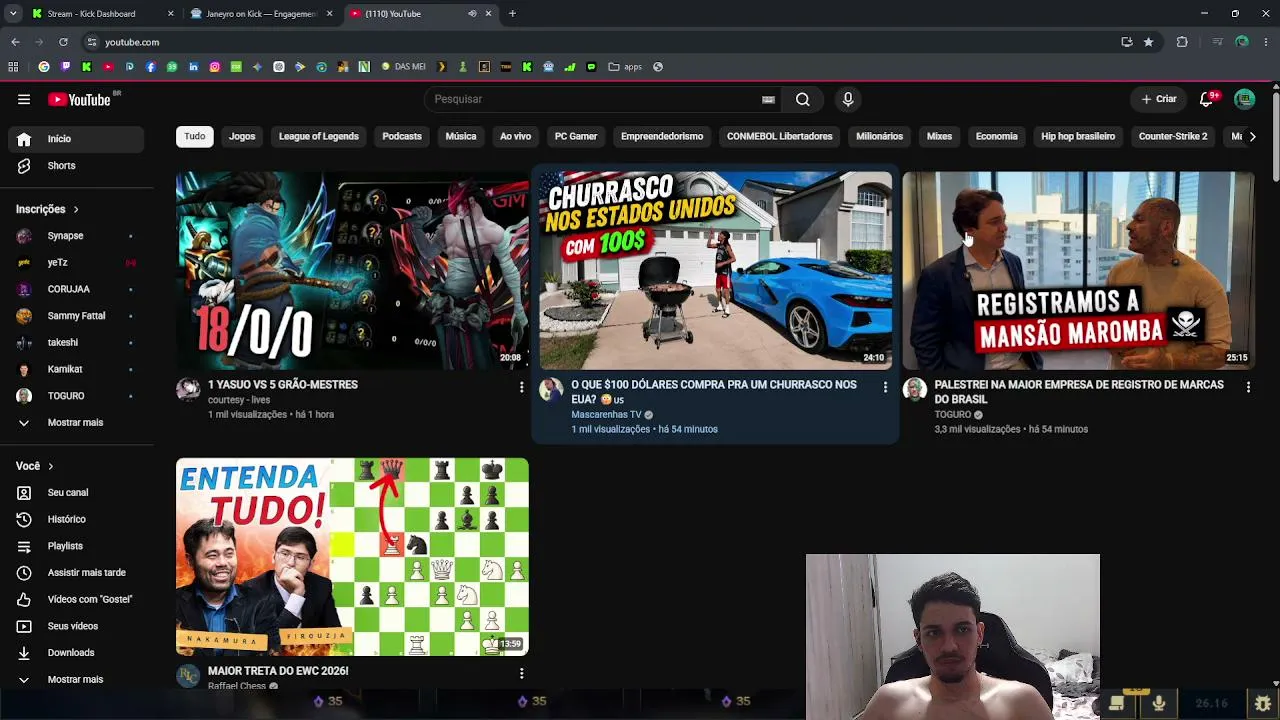Open Seu canal in the sidebar
The width and height of the screenshot is (1280, 720).
pyautogui.click(x=76, y=493)
